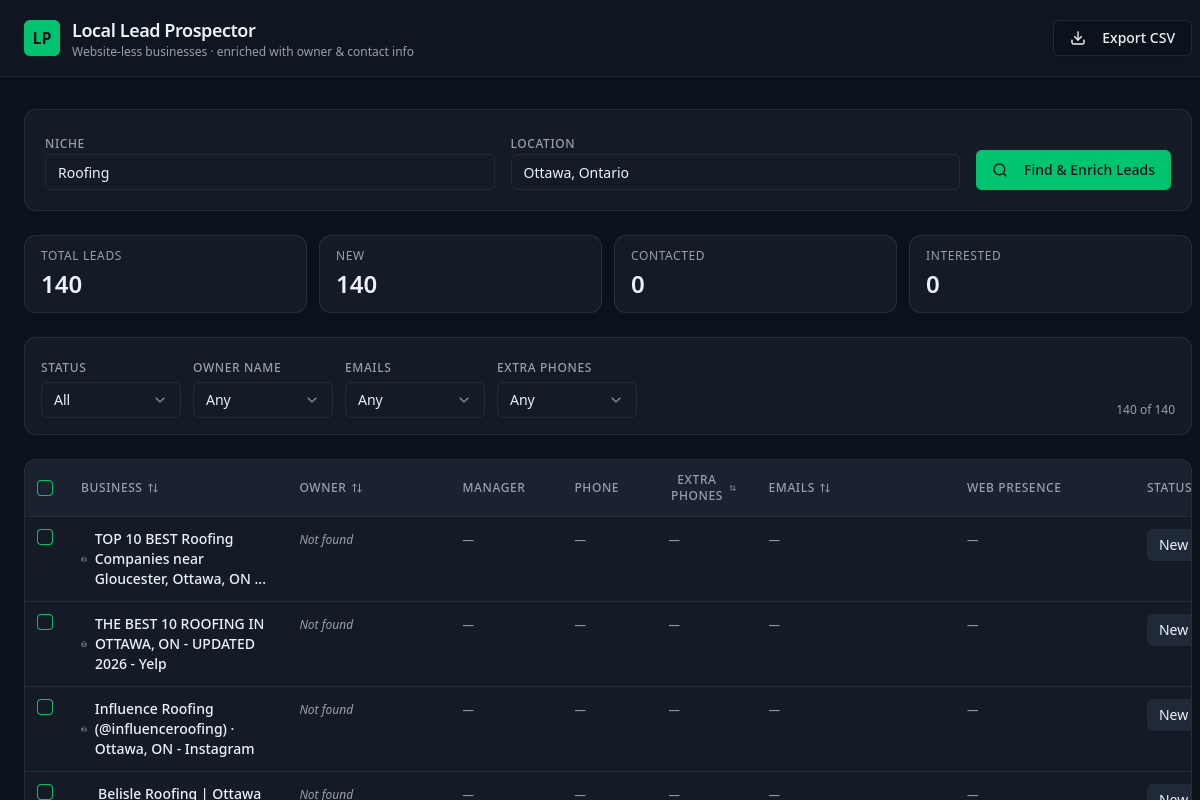Open the Emails filter dropdown

[415, 400]
